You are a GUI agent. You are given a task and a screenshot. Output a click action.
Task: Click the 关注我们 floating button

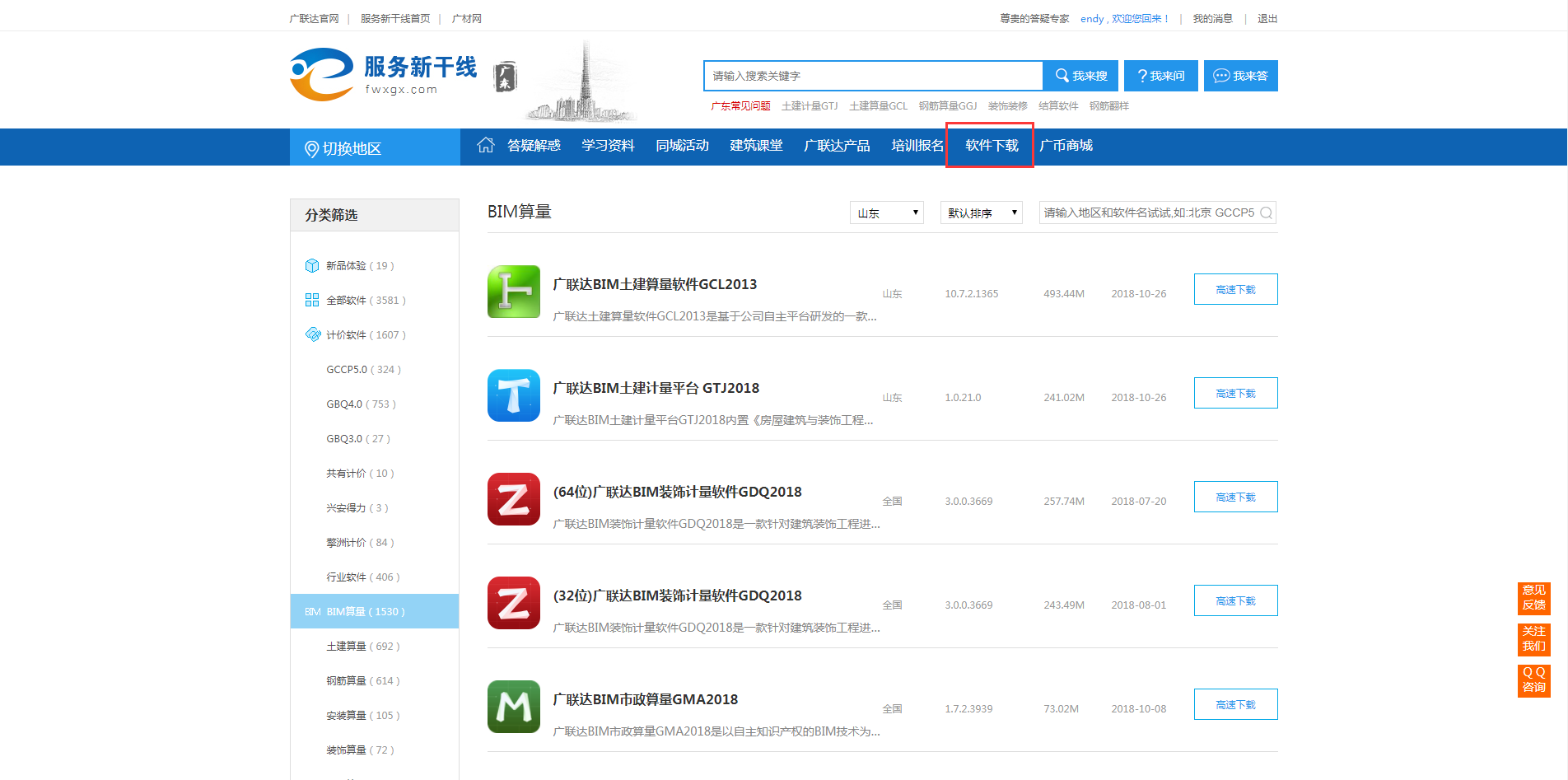click(1533, 639)
